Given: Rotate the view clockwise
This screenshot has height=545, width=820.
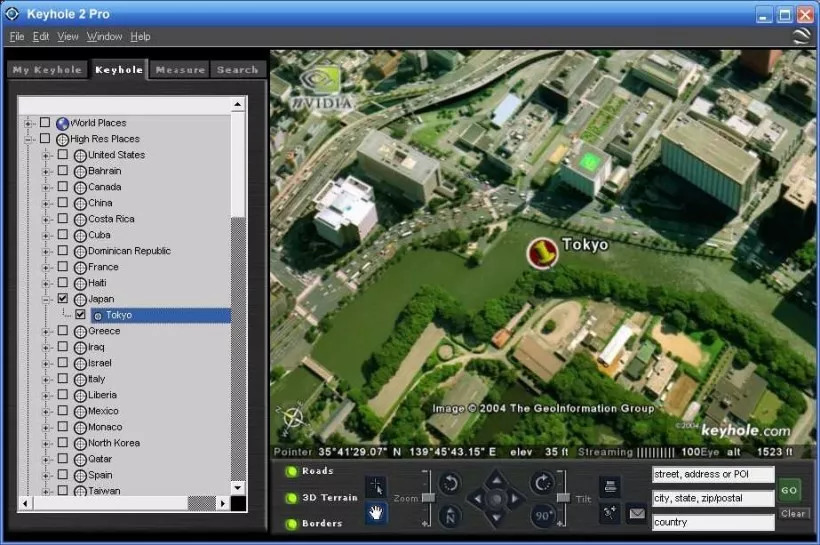Looking at the screenshot, I should pyautogui.click(x=542, y=483).
